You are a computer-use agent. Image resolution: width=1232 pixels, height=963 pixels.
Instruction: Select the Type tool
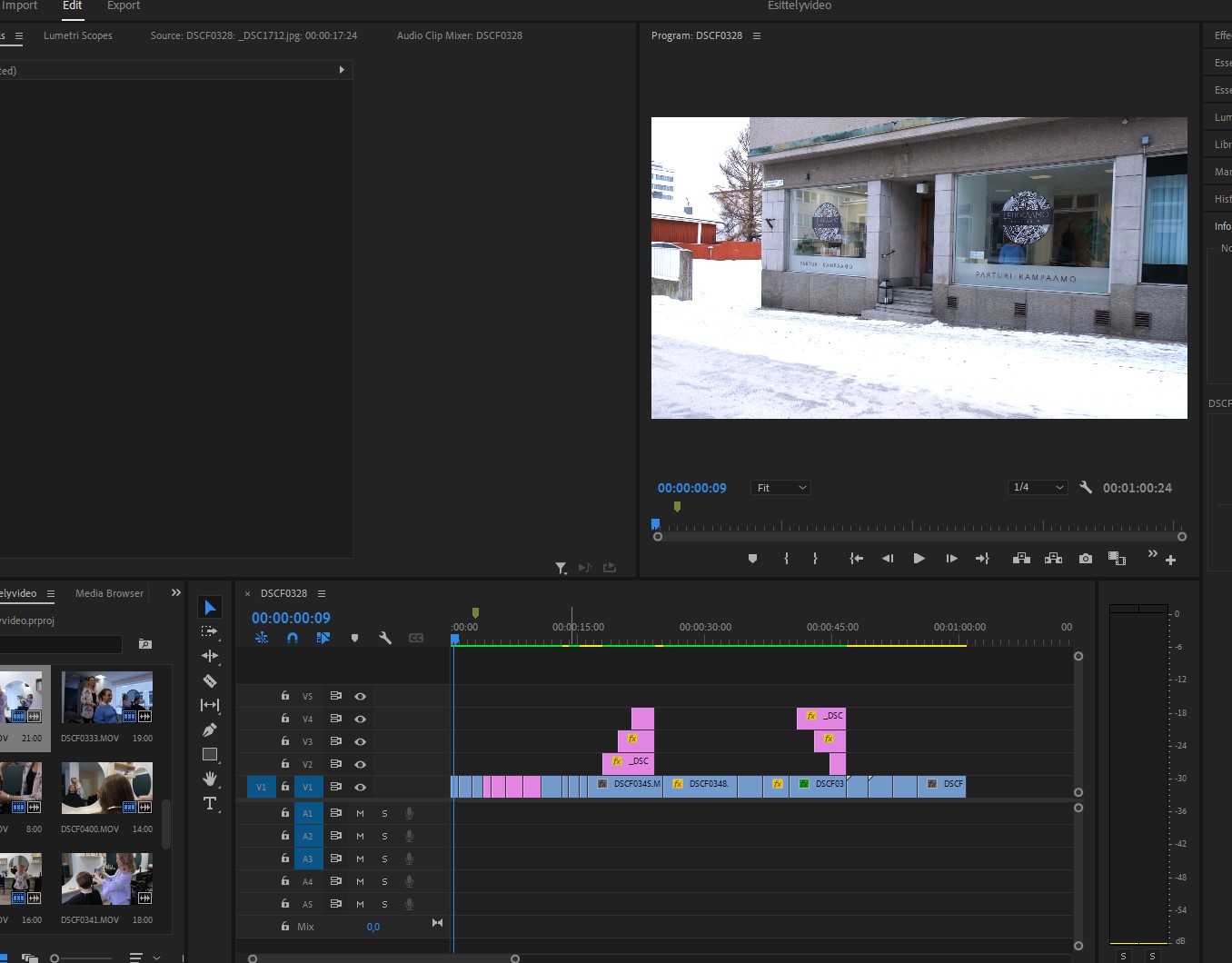click(x=210, y=803)
